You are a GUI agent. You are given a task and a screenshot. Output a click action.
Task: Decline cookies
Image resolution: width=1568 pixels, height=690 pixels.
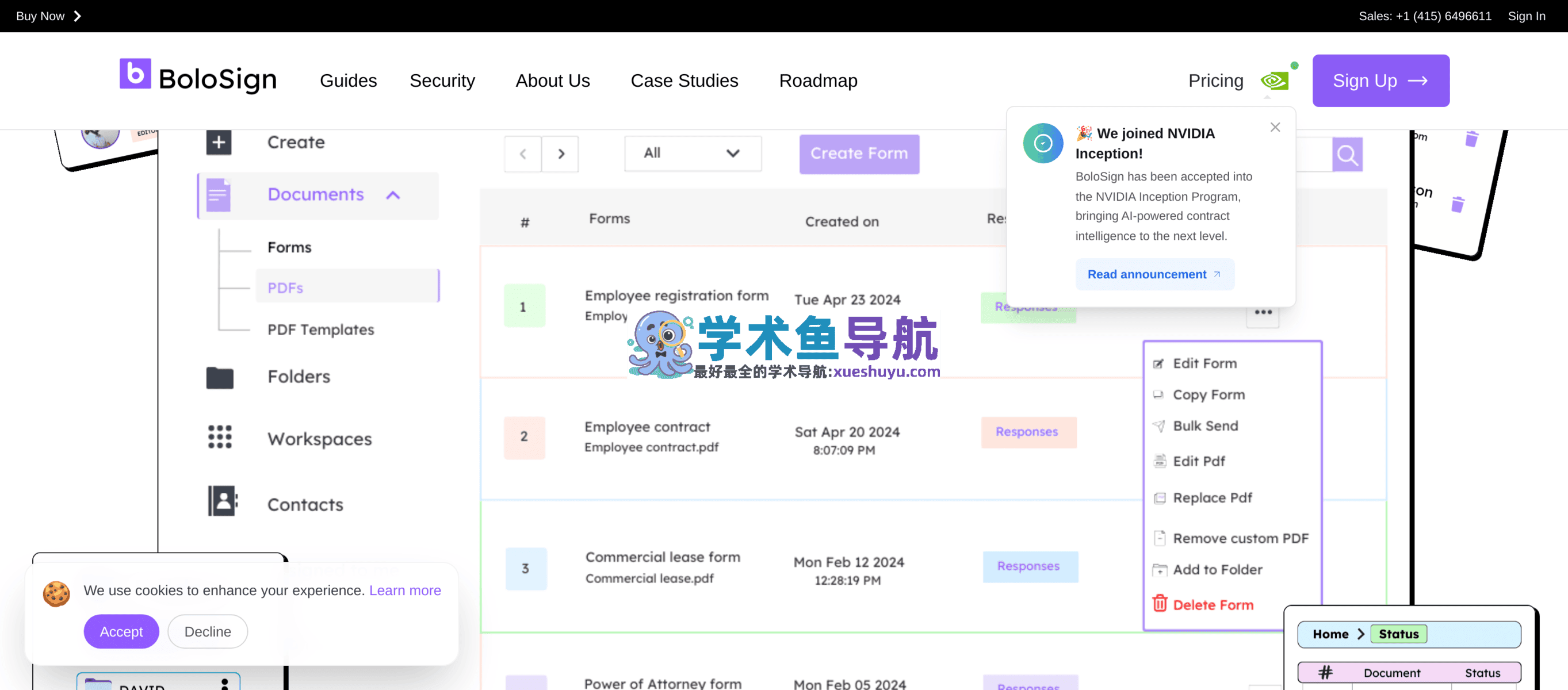pyautogui.click(x=208, y=631)
